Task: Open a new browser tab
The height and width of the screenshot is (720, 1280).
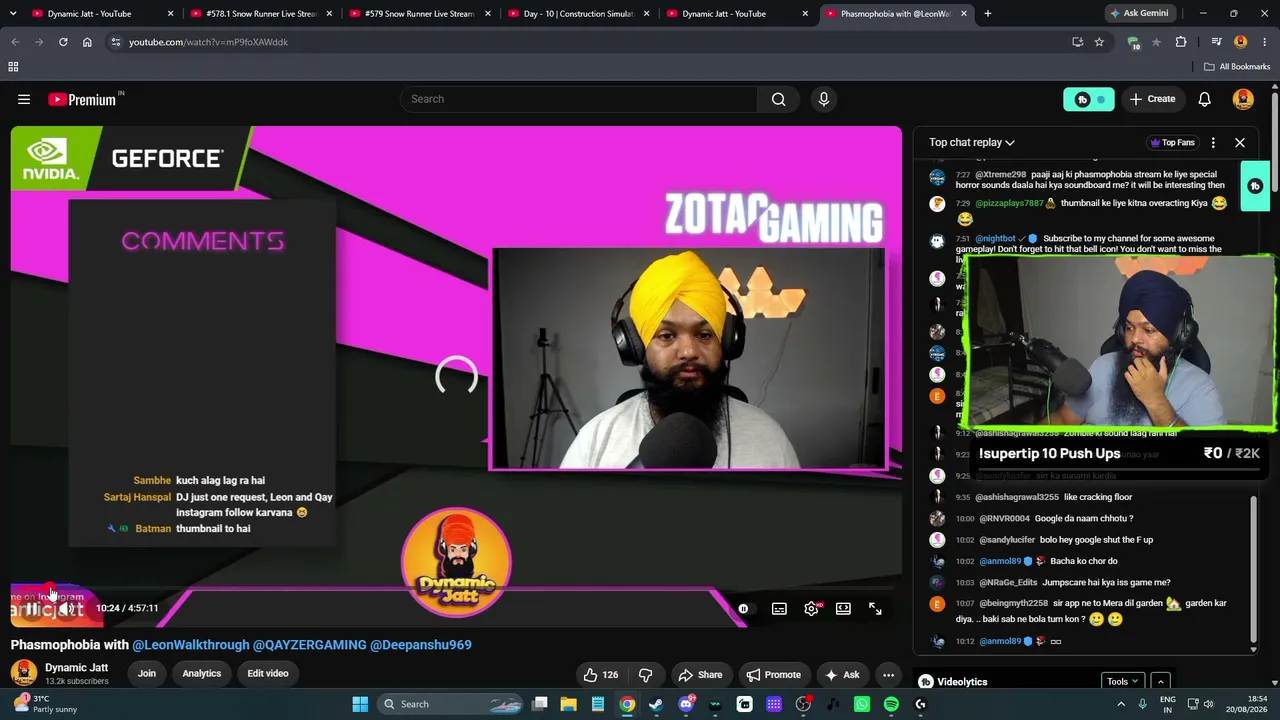Action: 987,14
